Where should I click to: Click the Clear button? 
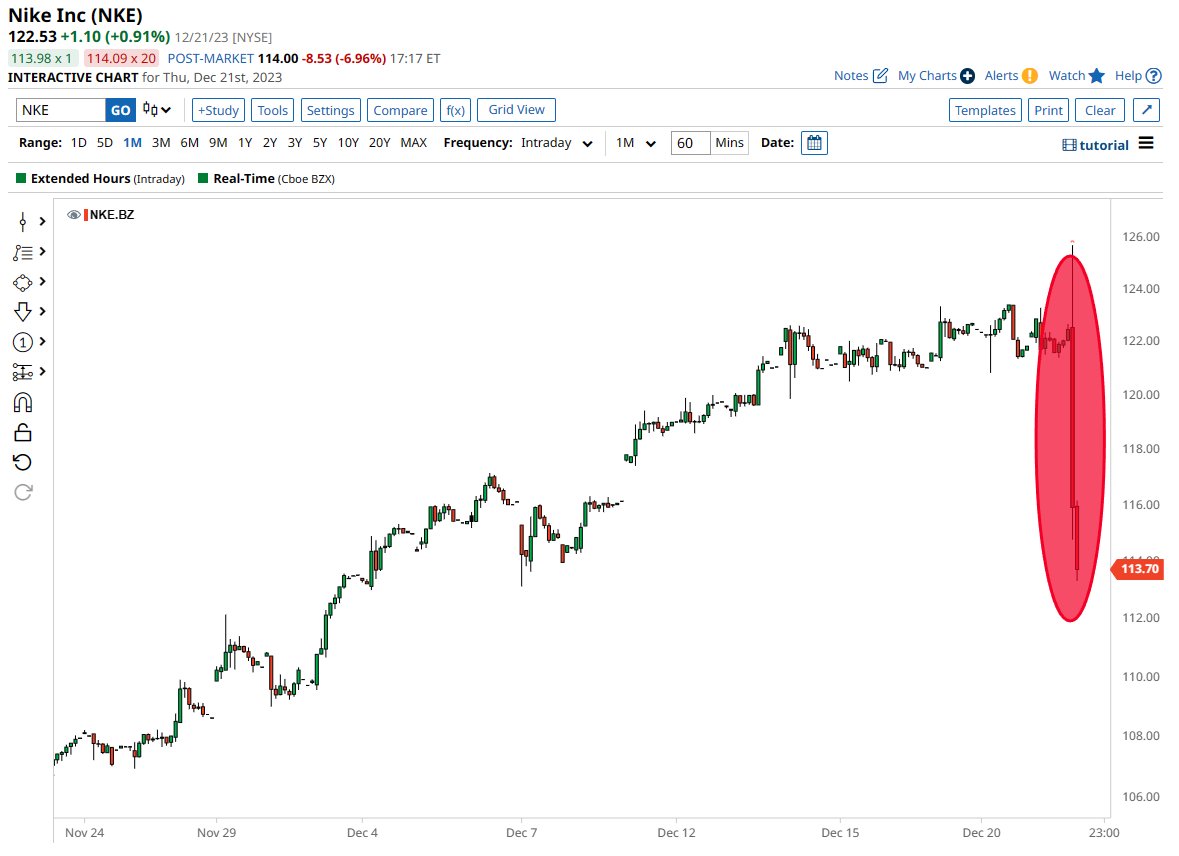pos(1100,110)
